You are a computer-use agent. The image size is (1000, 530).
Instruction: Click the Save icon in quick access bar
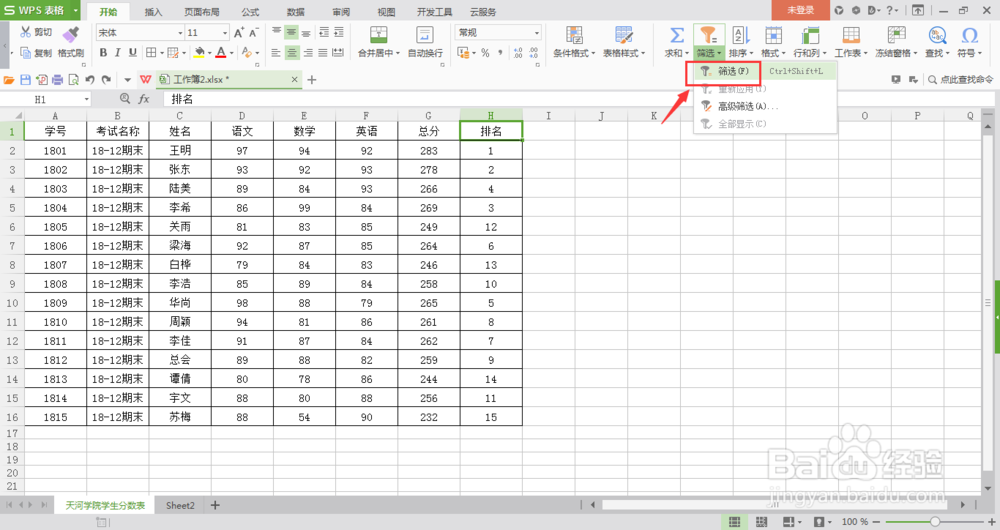click(26, 80)
